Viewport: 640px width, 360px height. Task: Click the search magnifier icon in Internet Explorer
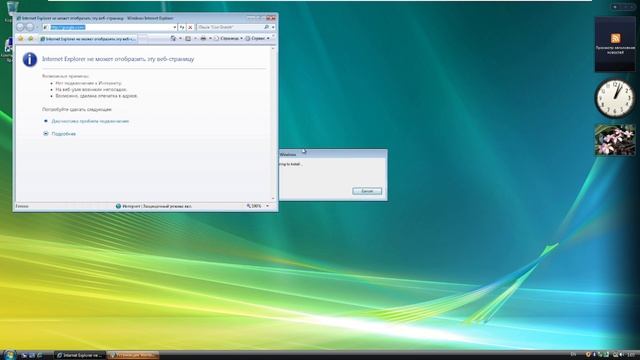[267, 27]
